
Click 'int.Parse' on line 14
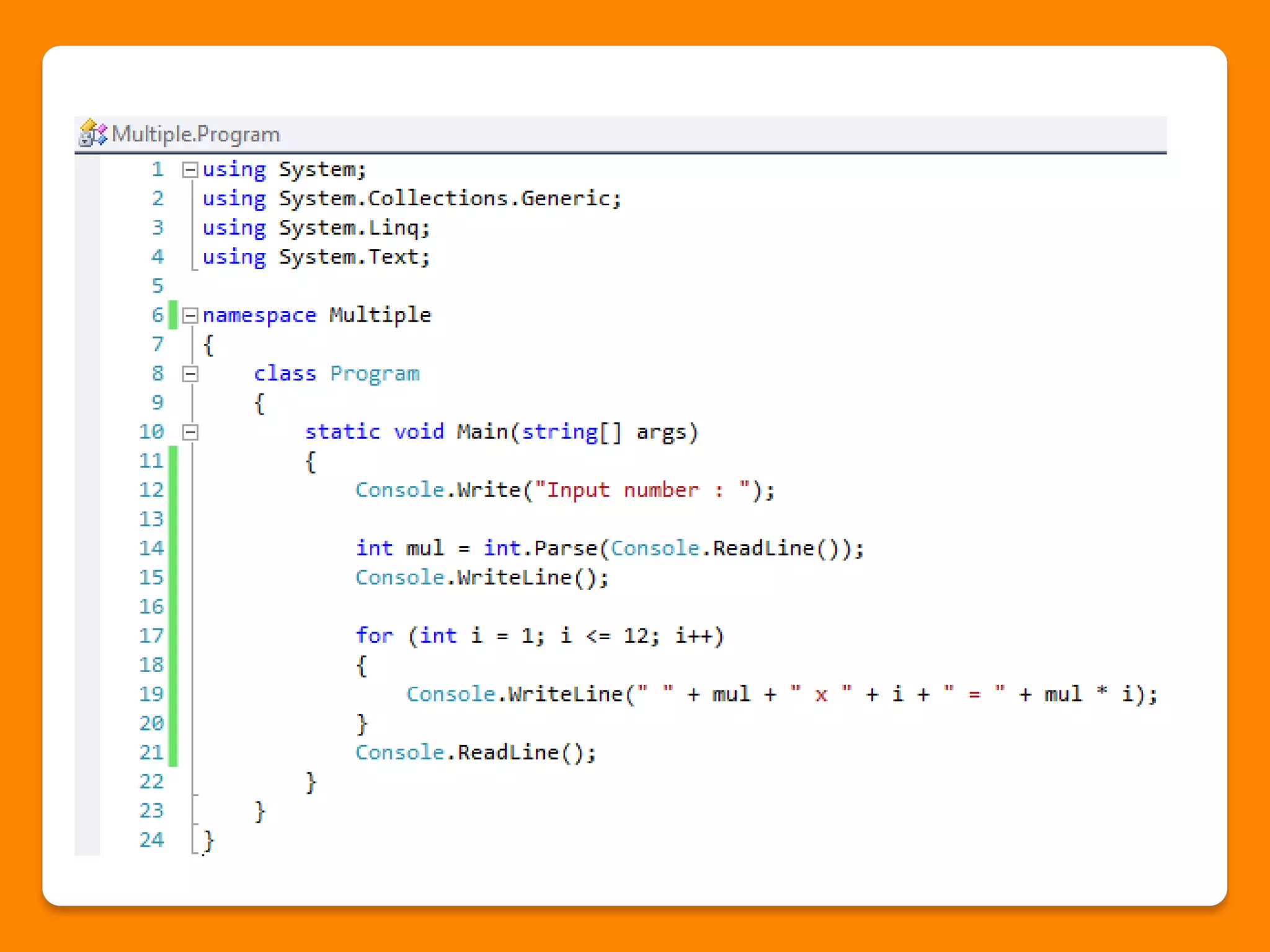pos(540,549)
